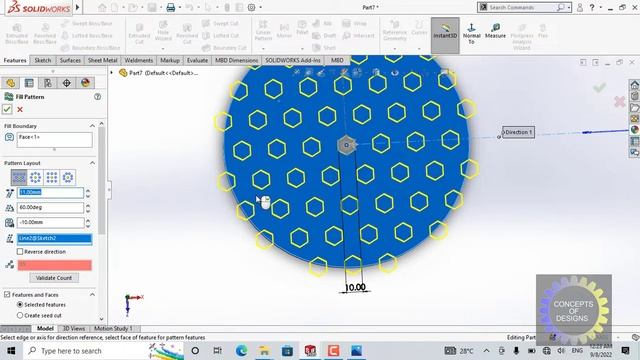Click the Print icon in quick access toolbar
The width and height of the screenshot is (640, 360).
click(x=171, y=7)
